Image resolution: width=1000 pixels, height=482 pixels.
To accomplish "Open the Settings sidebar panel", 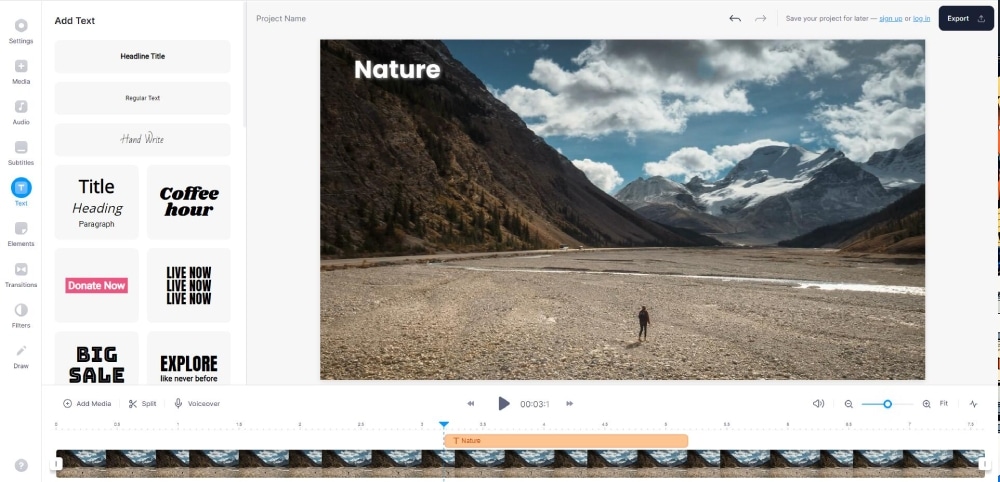I will (21, 31).
